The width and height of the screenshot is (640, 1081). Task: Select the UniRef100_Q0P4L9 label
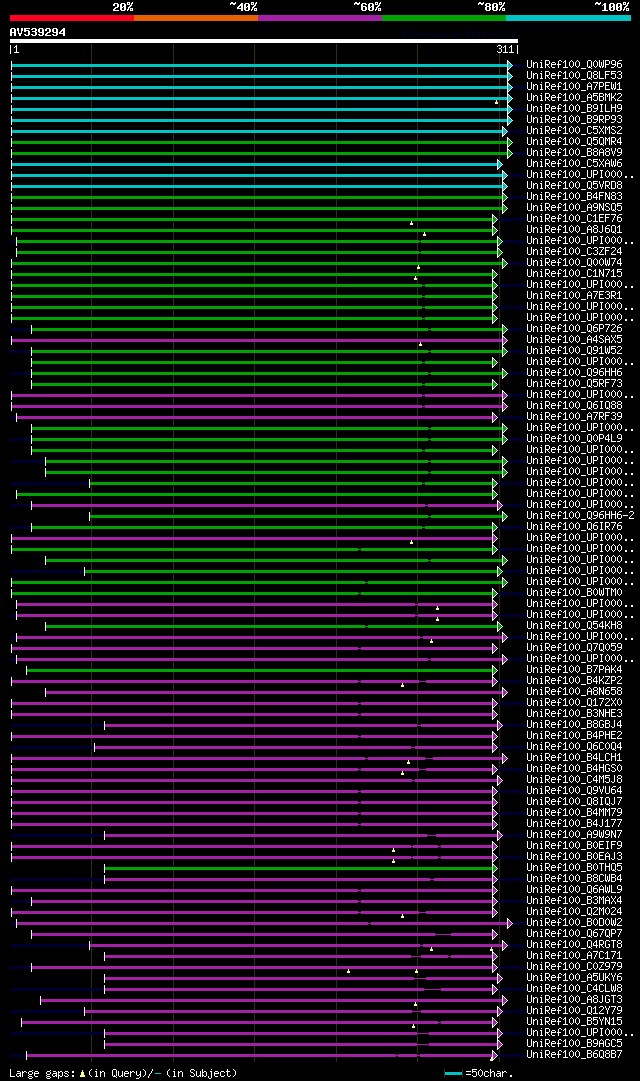coord(574,438)
